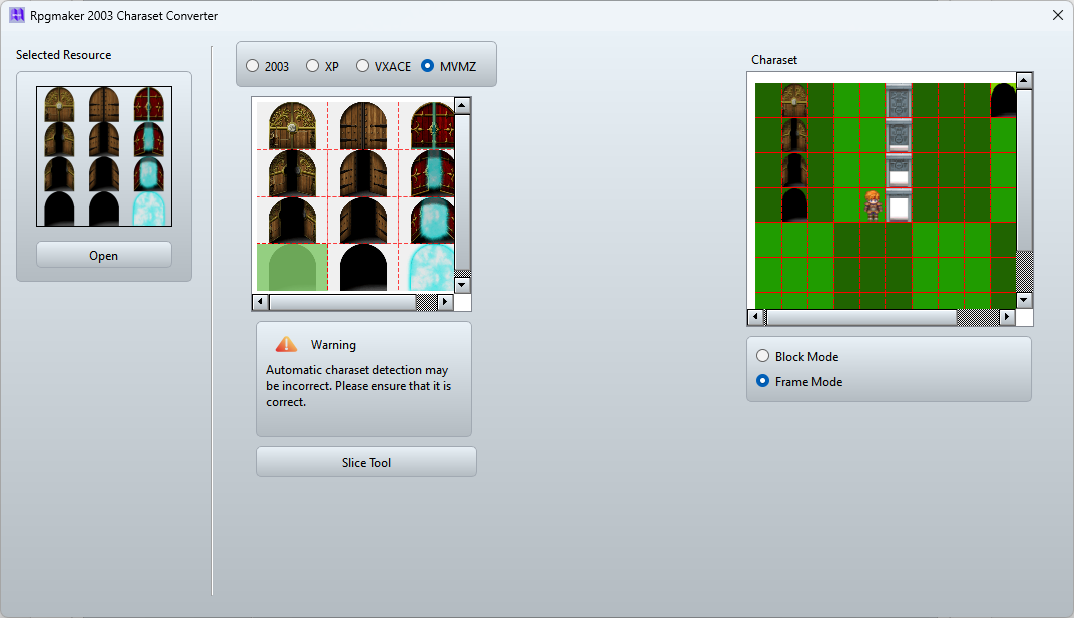1074x618 pixels.
Task: Click the Charaset preview scroll left arrow
Action: click(x=755, y=317)
